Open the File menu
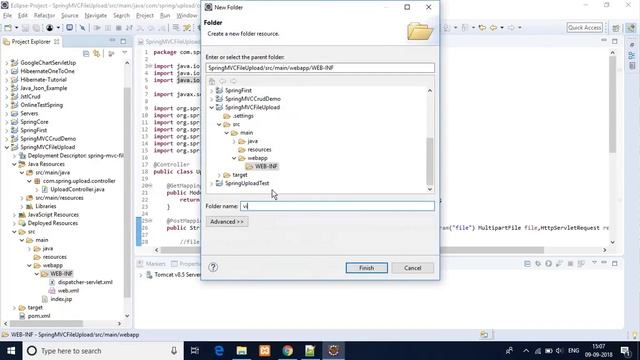This screenshot has width=640, height=360. (x=7, y=16)
